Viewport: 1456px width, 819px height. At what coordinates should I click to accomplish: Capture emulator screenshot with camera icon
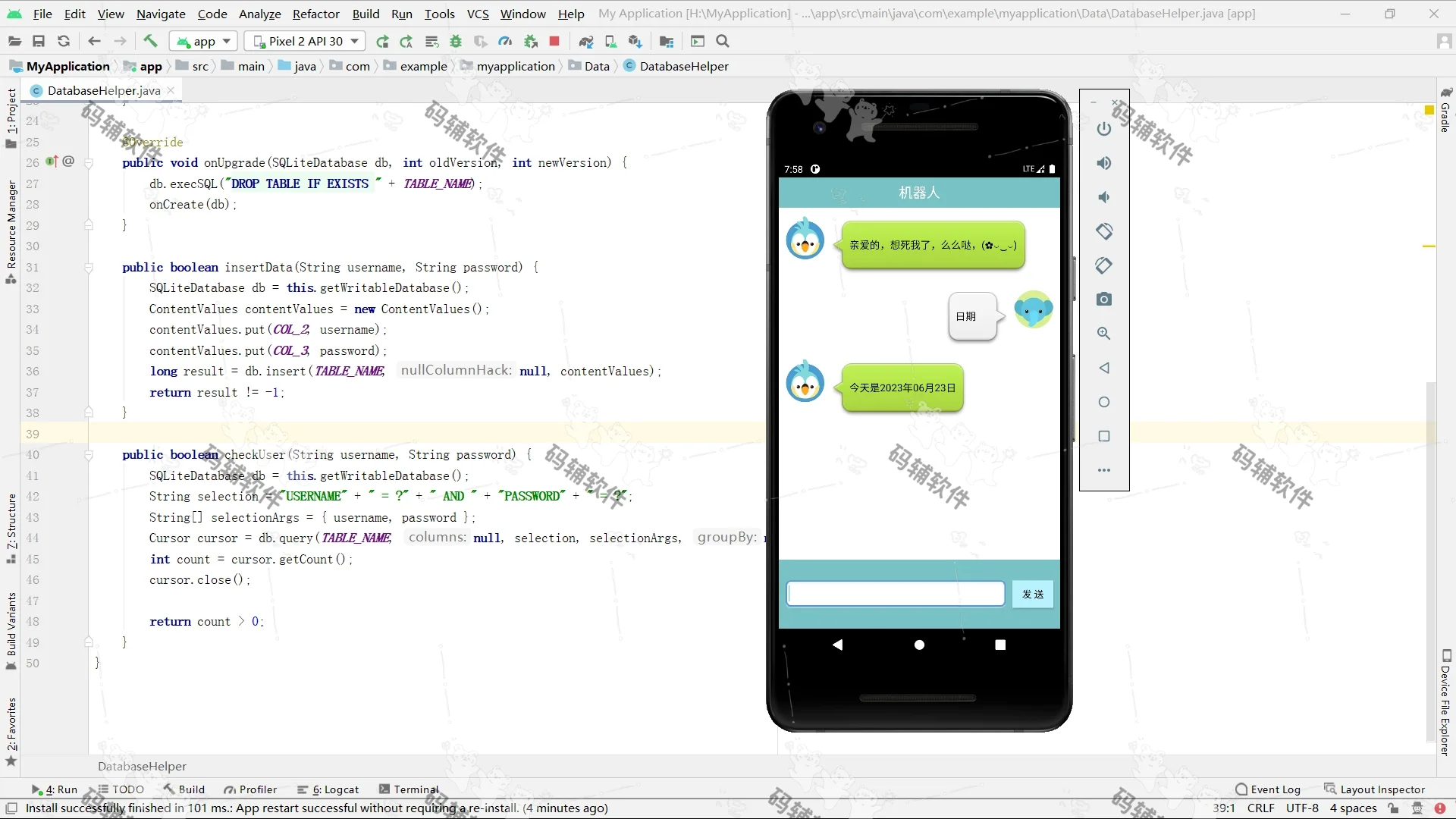click(1104, 299)
